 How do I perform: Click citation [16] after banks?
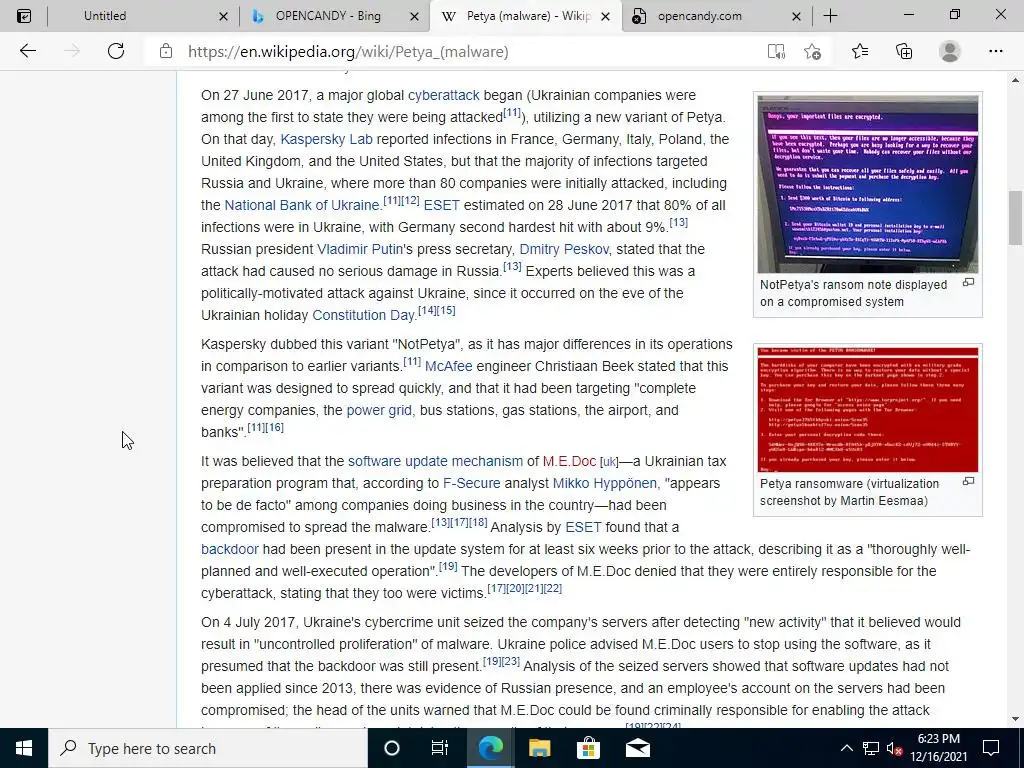point(274,427)
